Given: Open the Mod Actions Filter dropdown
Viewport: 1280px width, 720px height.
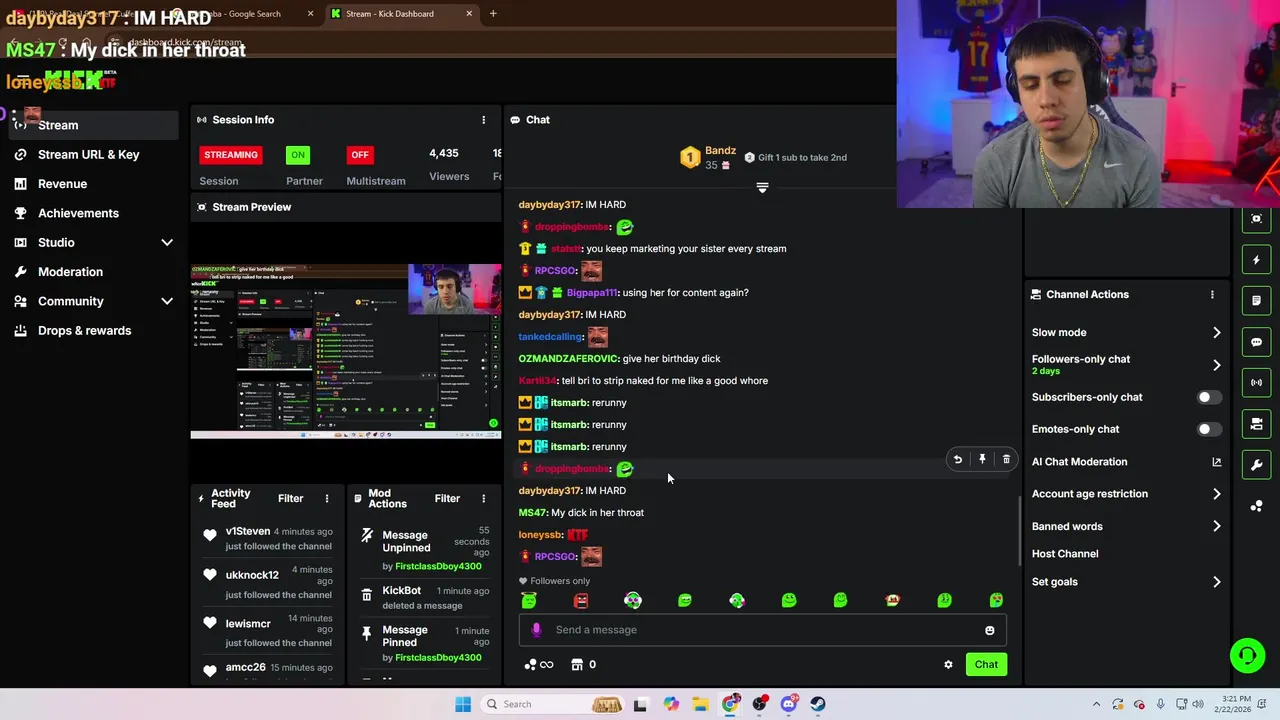Looking at the screenshot, I should (447, 499).
